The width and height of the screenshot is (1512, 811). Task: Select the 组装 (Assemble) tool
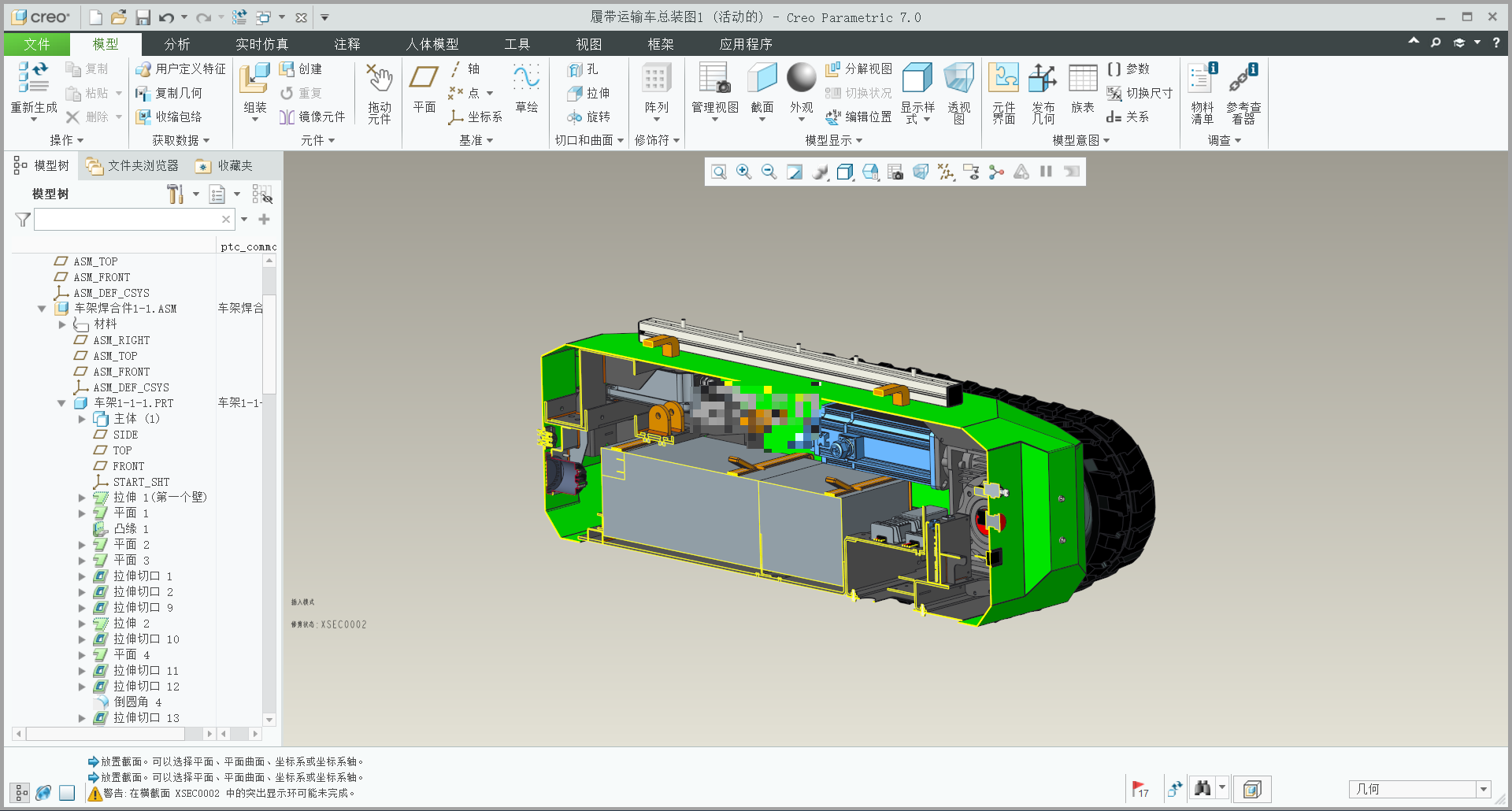[x=254, y=80]
